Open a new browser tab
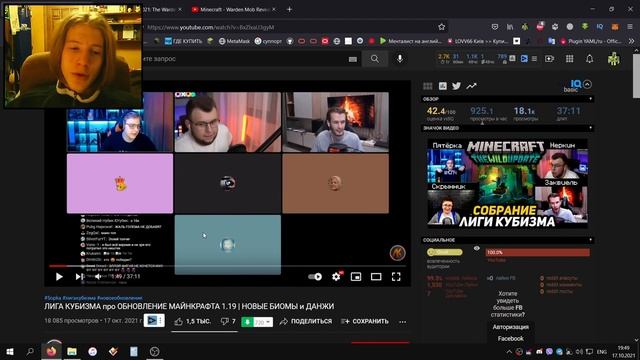Image resolution: width=640 pixels, height=360 pixels. click(x=289, y=9)
